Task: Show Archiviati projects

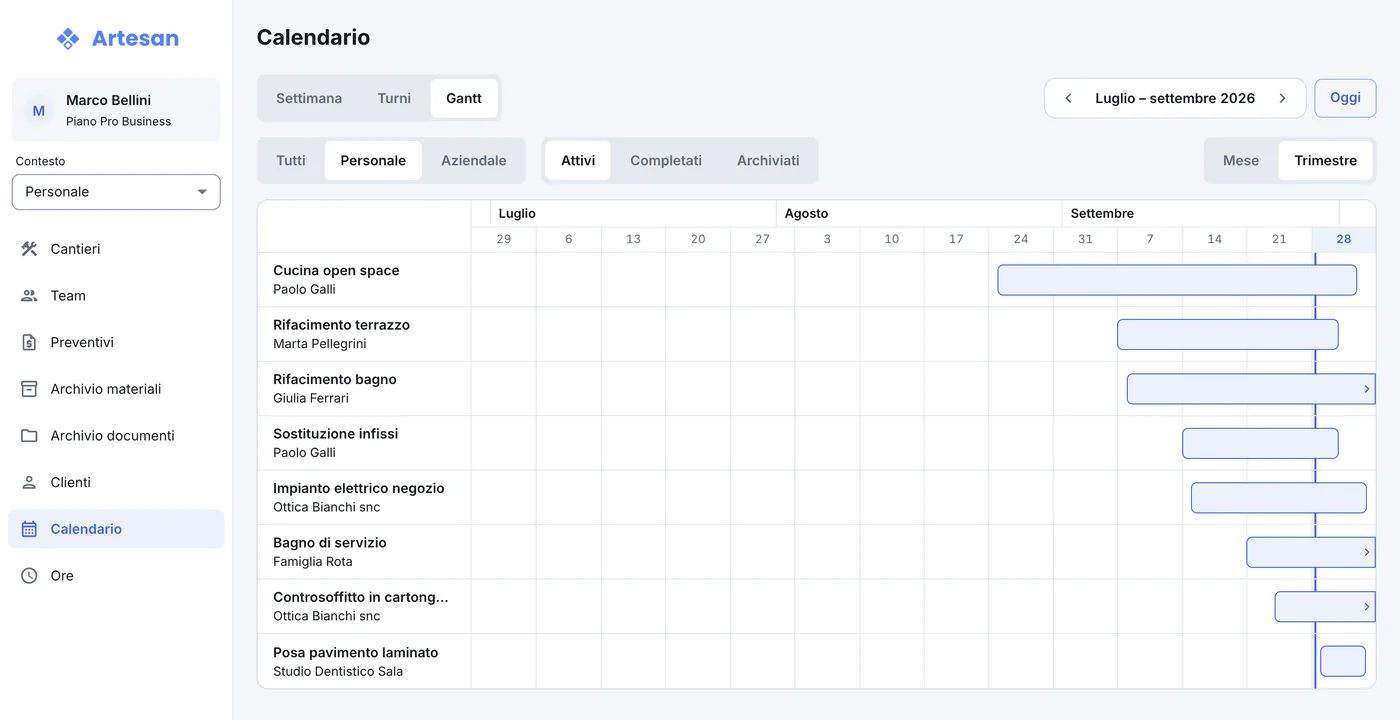Action: 768,160
